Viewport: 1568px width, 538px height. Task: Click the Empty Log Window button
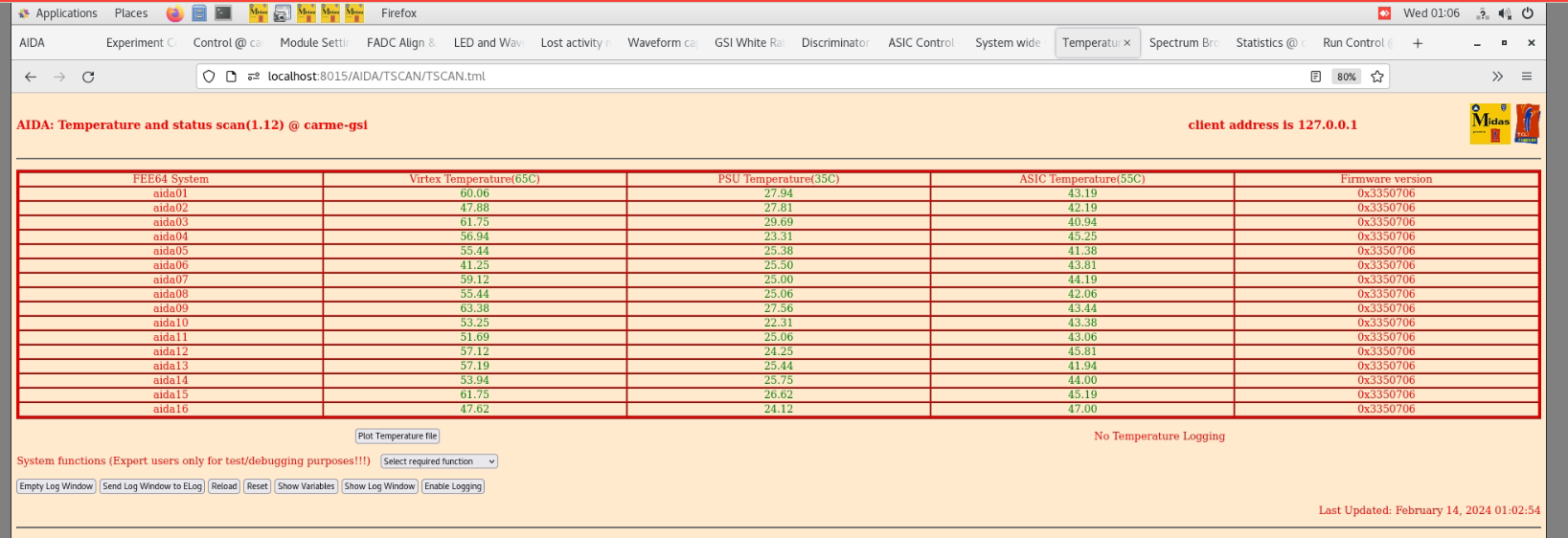click(x=57, y=486)
